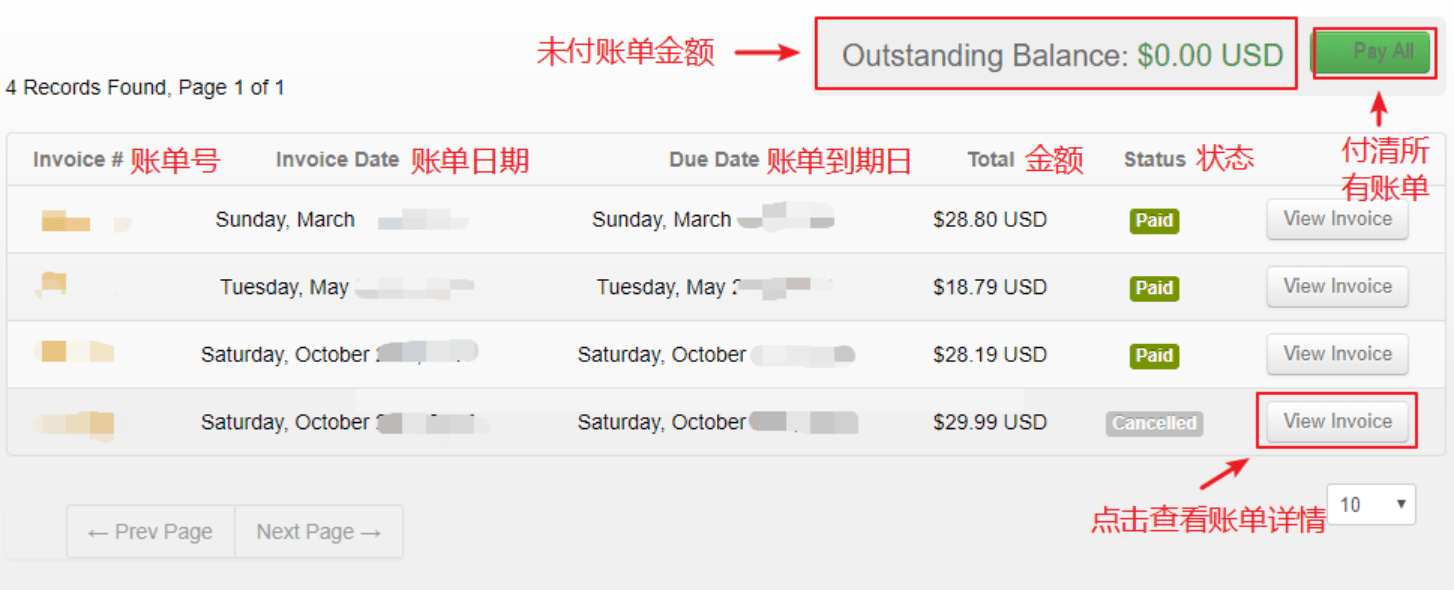Click the $29.99 USD total amount
1454x590 pixels.
(990, 422)
